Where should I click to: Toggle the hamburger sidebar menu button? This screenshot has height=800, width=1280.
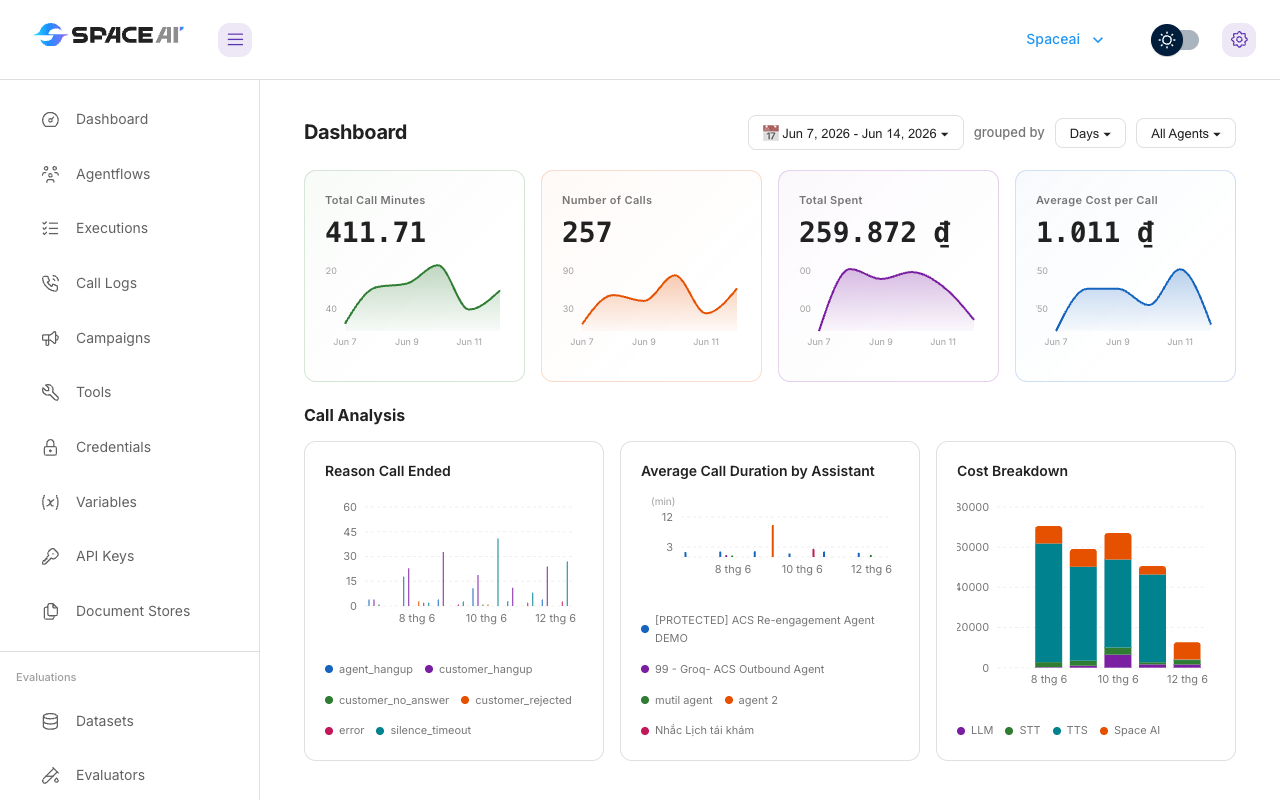click(x=235, y=40)
